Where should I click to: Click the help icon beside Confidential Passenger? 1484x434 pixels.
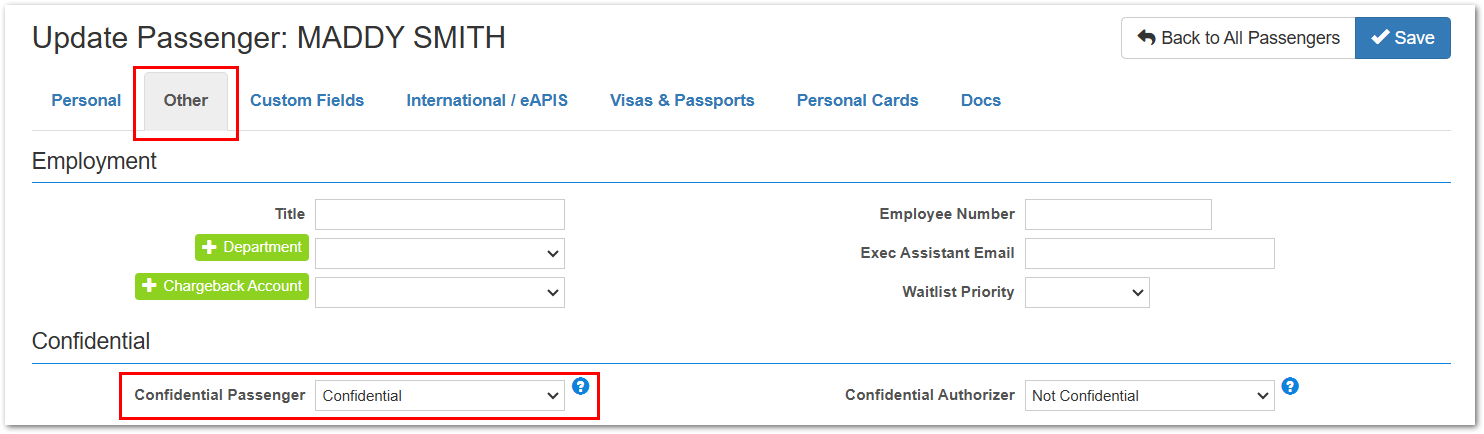click(580, 386)
